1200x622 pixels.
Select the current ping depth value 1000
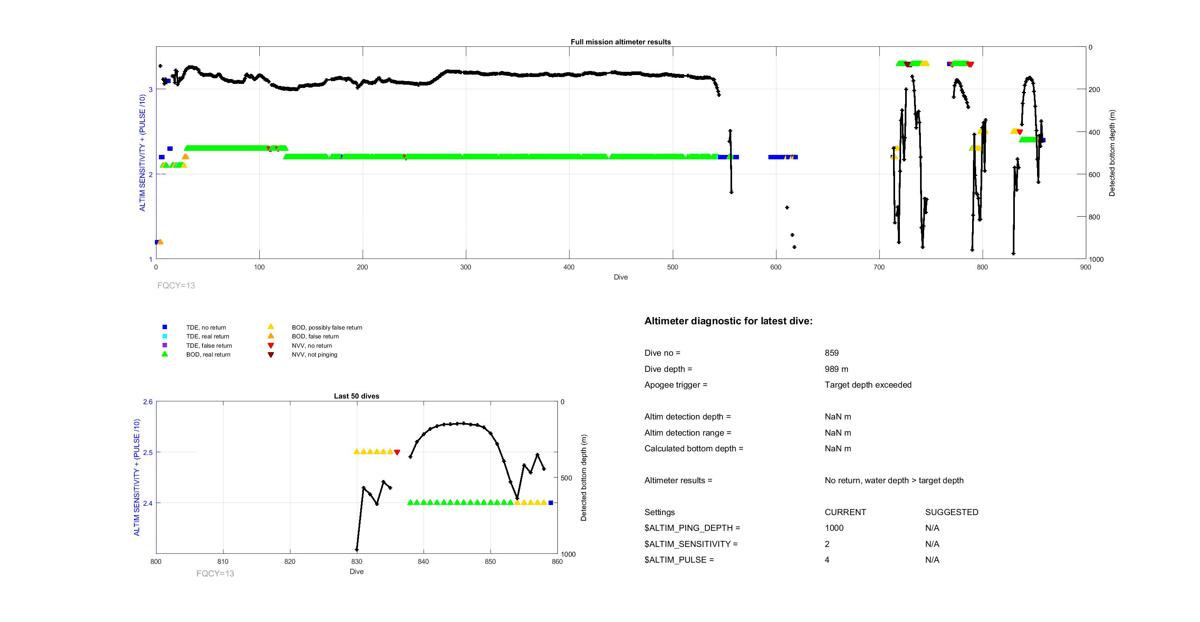(834, 528)
